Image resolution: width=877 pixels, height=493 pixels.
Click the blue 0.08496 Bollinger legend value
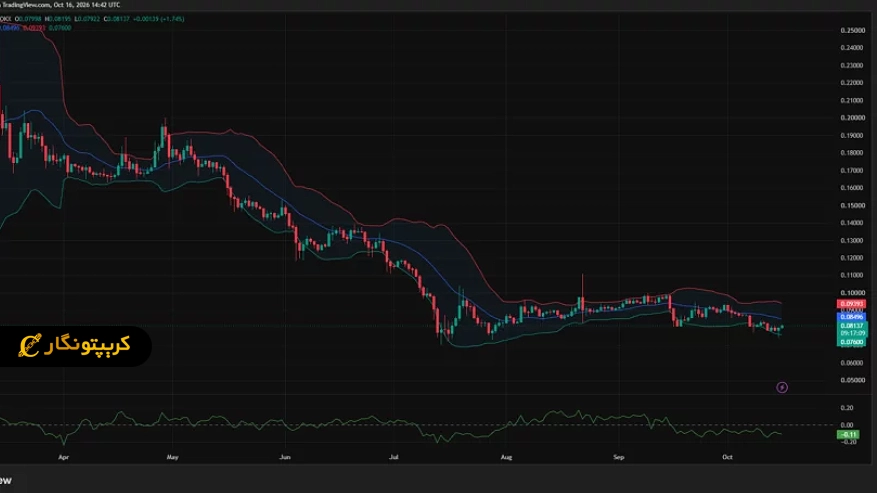(10, 28)
